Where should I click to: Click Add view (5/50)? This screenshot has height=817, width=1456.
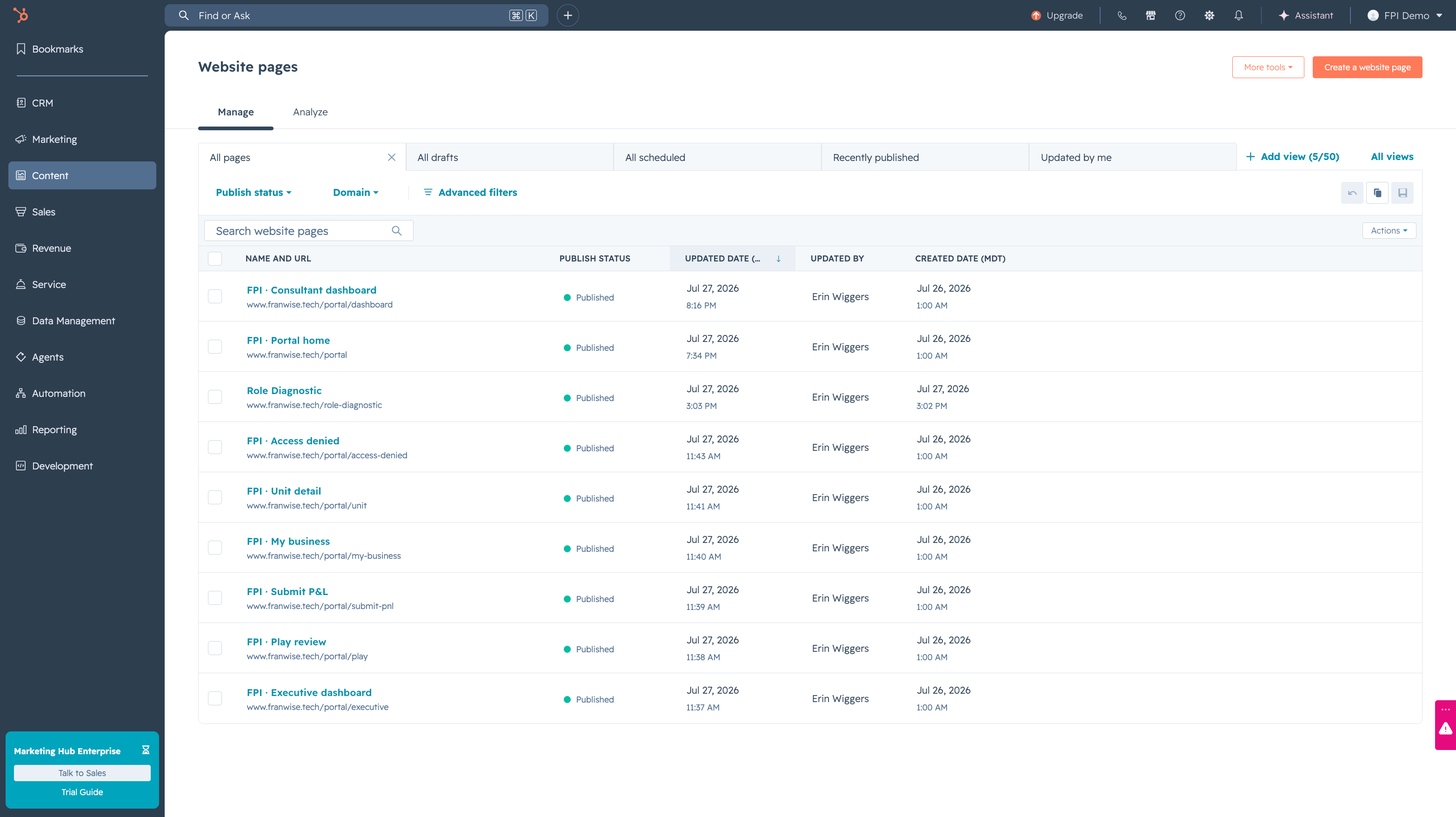point(1292,157)
